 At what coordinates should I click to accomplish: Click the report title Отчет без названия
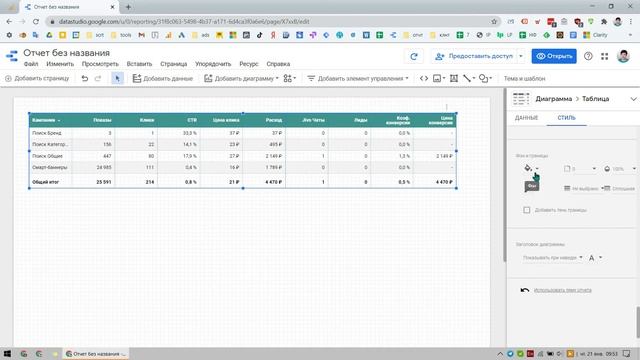[67, 53]
